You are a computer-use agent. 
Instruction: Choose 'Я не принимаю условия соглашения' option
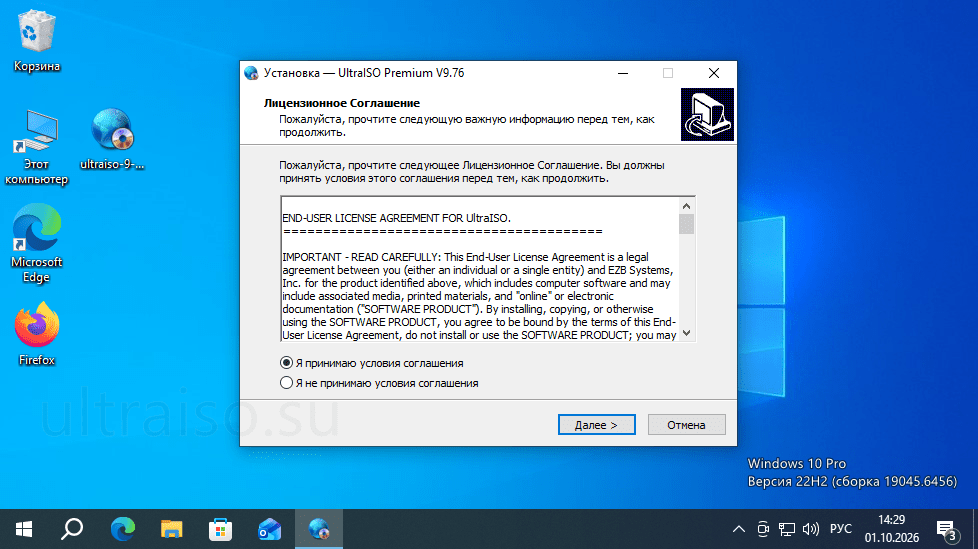pyautogui.click(x=379, y=383)
